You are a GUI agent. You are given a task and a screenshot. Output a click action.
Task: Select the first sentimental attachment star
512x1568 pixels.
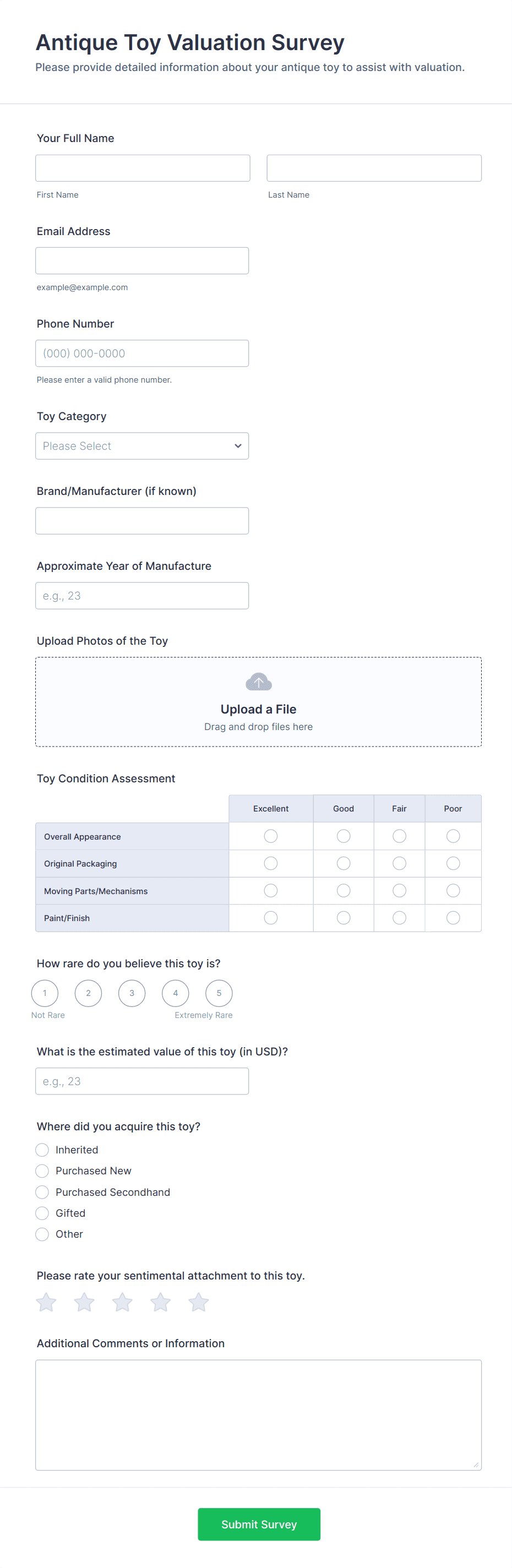(x=46, y=1302)
